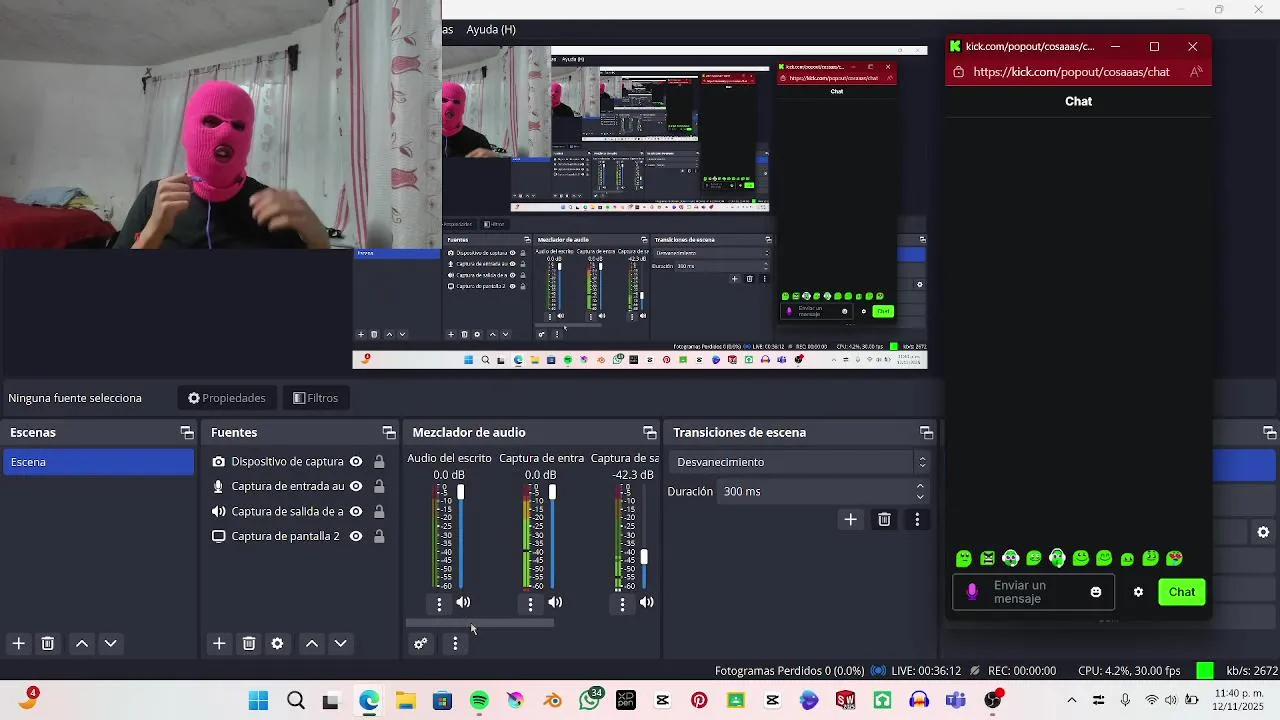Open the emoji picker in the message box
The image size is (1280, 720).
tap(1096, 592)
